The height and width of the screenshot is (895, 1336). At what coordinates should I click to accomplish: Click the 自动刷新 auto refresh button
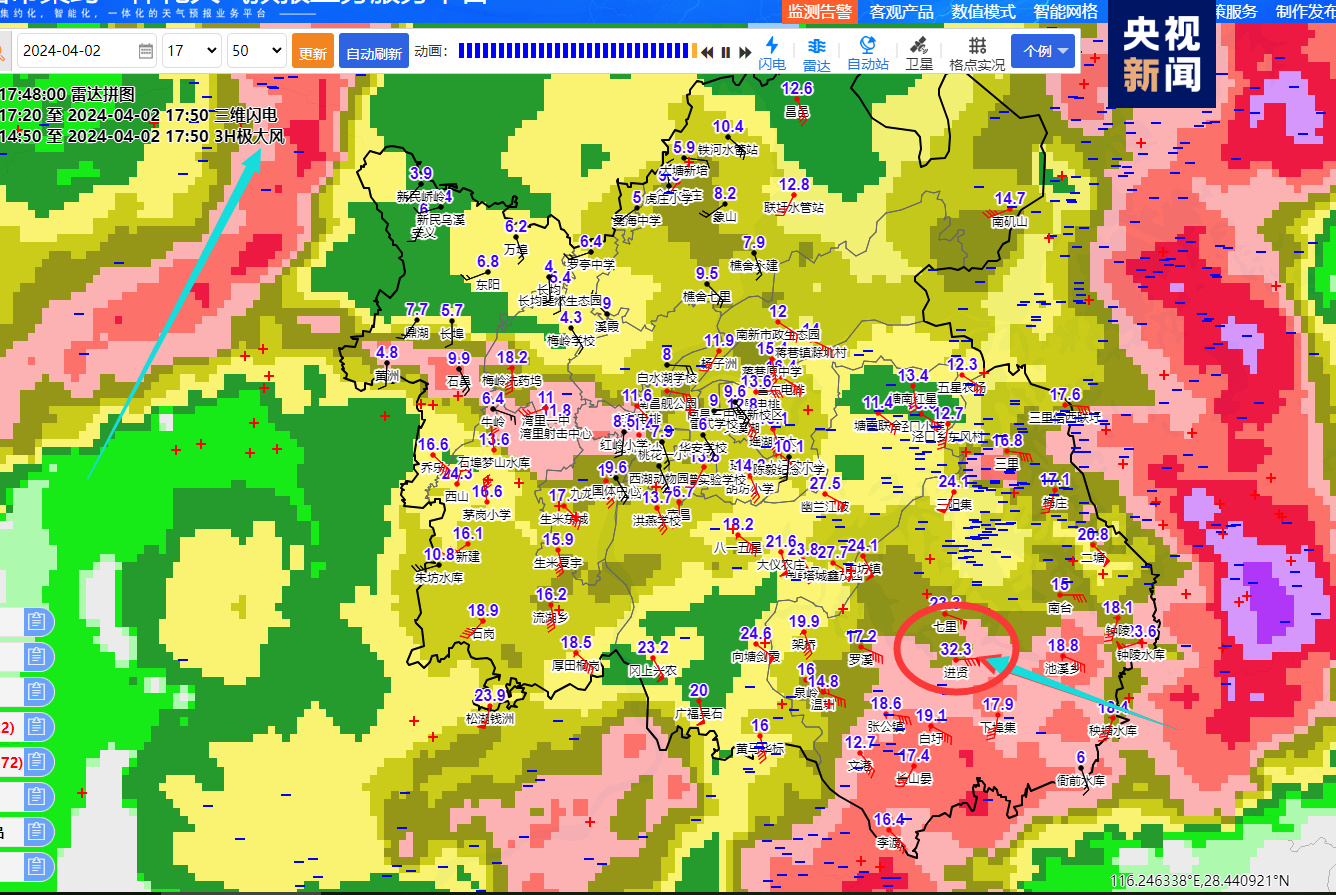(x=373, y=53)
